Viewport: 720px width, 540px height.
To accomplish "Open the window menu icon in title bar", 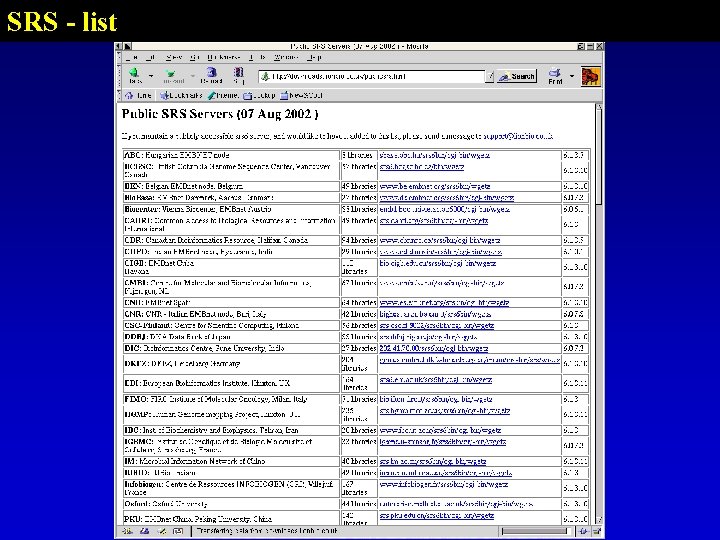I will [118, 46].
